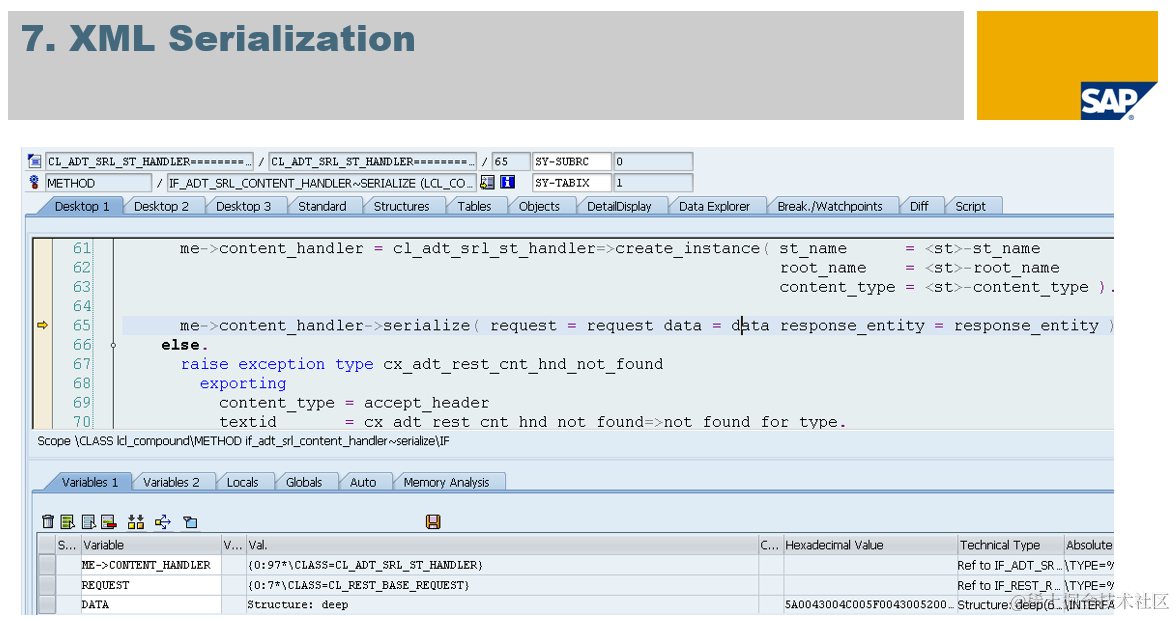1176x618 pixels.
Task: Open the DetailDisplay tab
Action: coord(620,206)
